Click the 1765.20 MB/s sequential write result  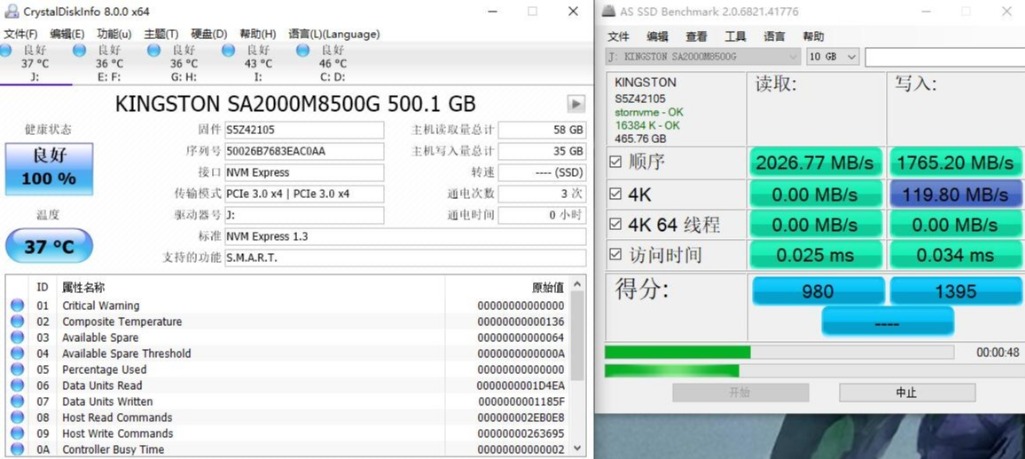(956, 162)
